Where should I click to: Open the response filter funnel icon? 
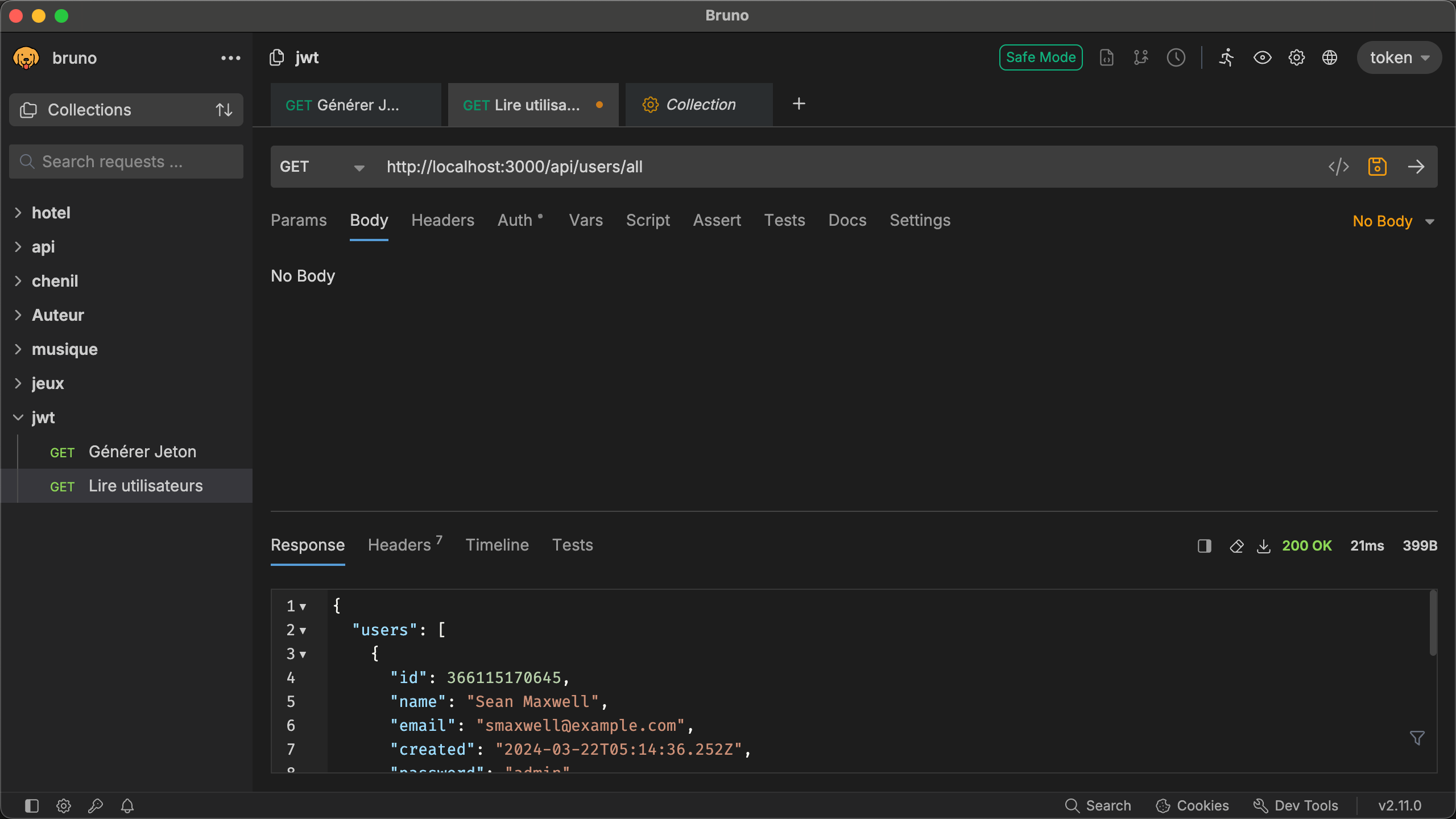point(1417,738)
